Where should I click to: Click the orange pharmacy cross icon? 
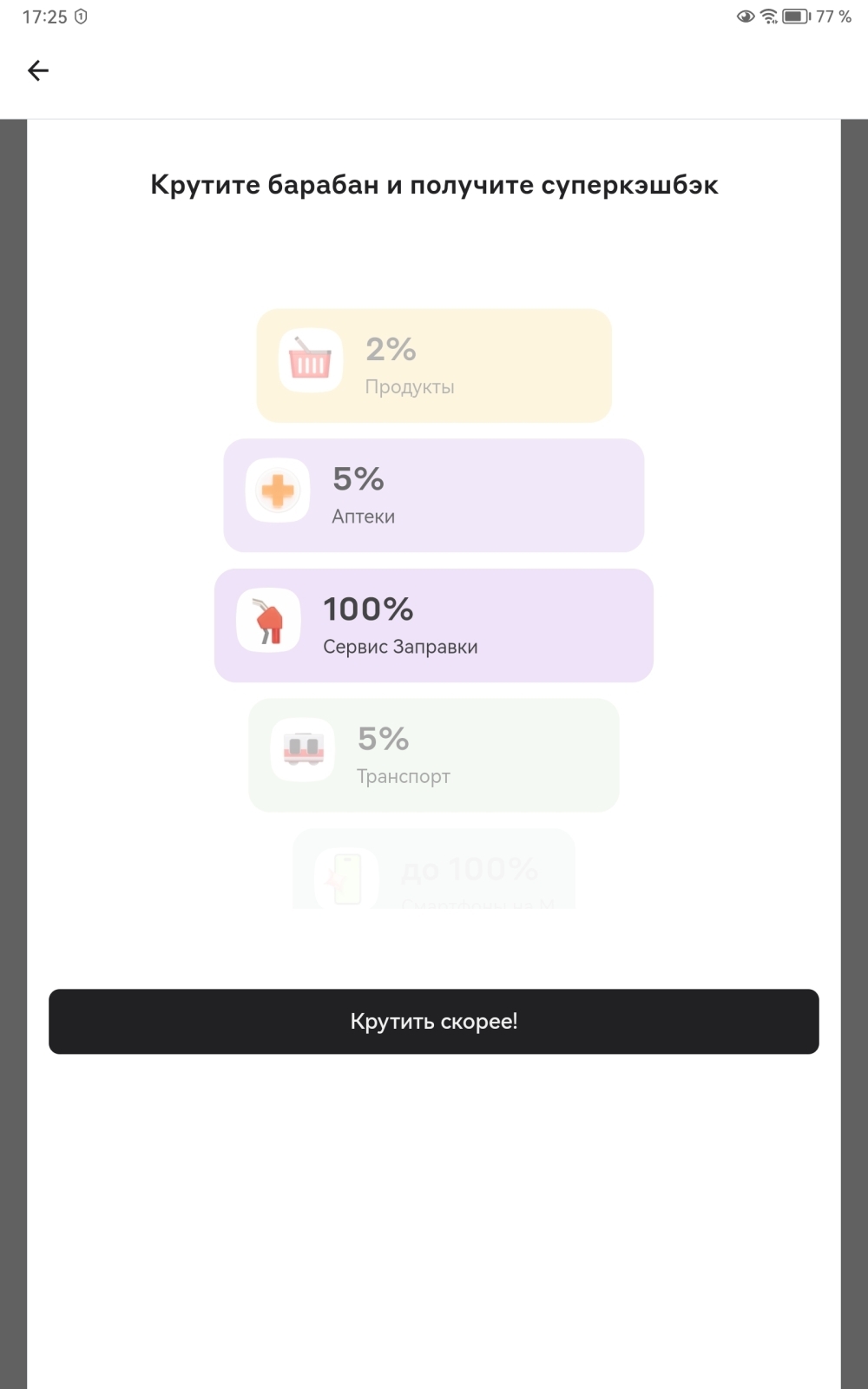pyautogui.click(x=278, y=490)
